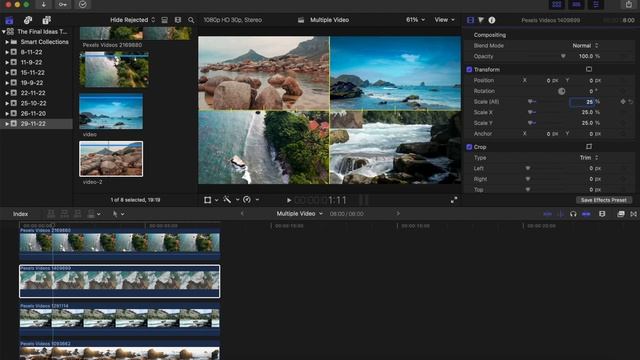Add a keyframe for Scale (All)
640x360 pixels.
623,102
